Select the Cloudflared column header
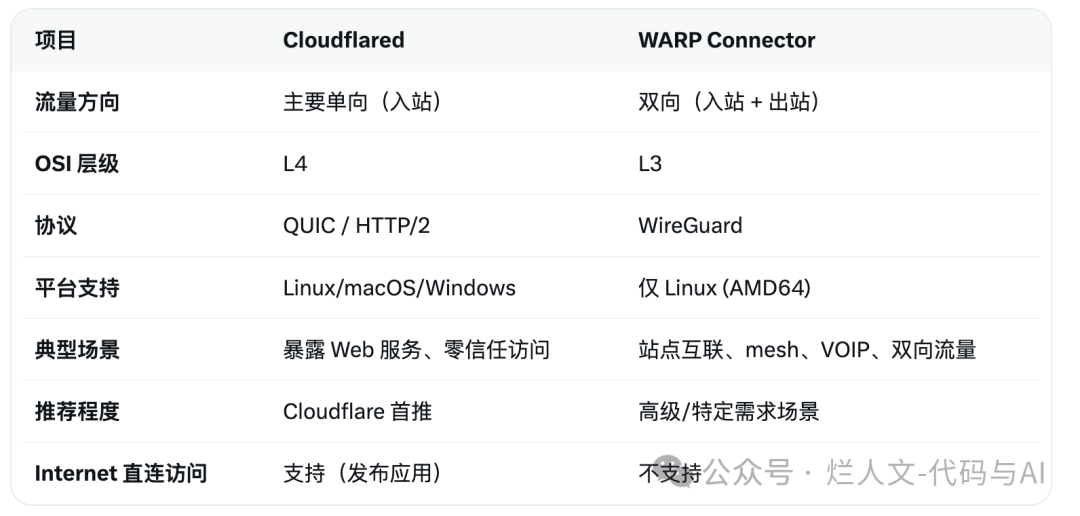Viewport: 1080px width, 516px height. (343, 40)
